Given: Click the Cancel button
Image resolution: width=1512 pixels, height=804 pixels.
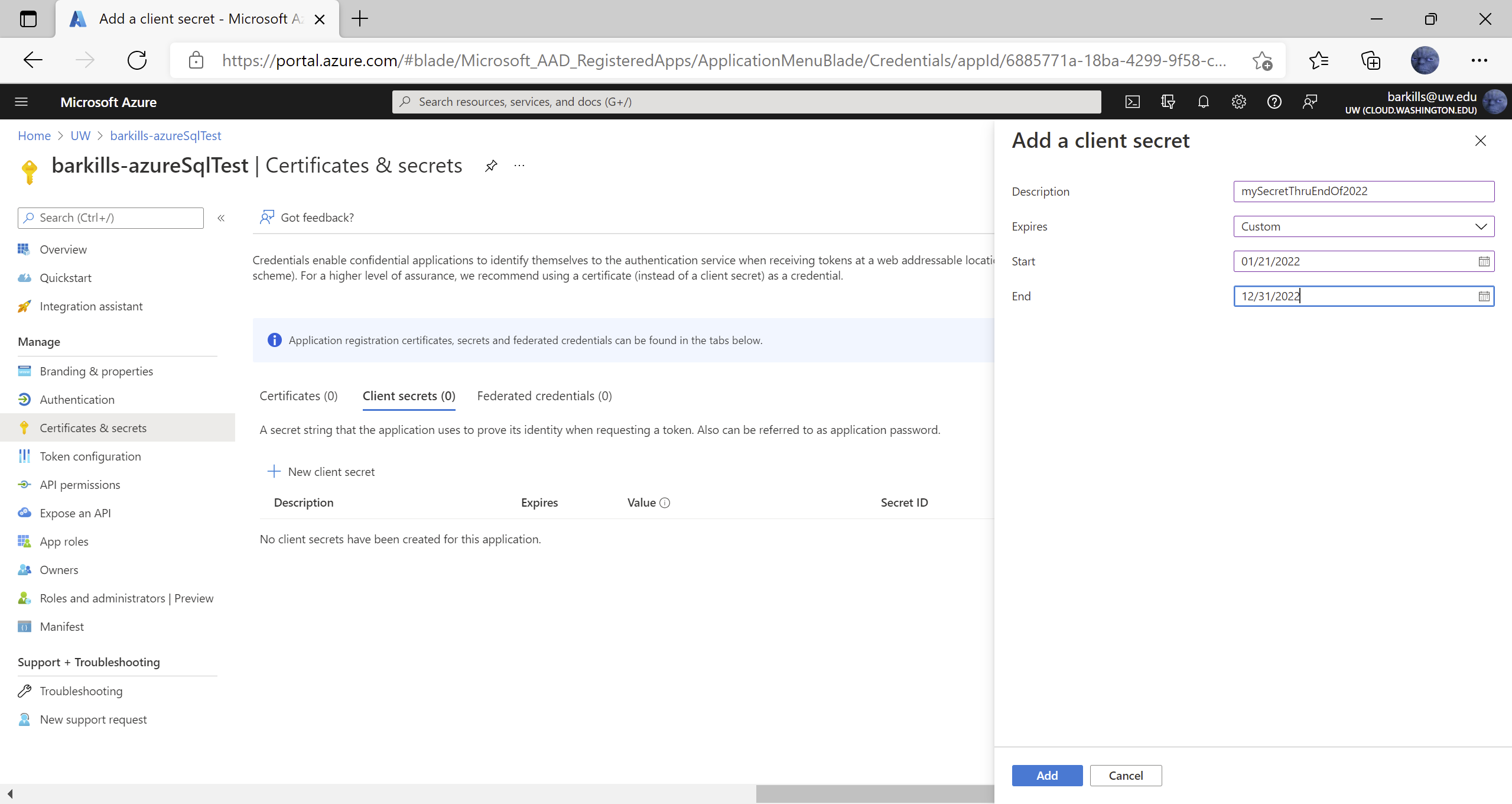Looking at the screenshot, I should tap(1126, 776).
